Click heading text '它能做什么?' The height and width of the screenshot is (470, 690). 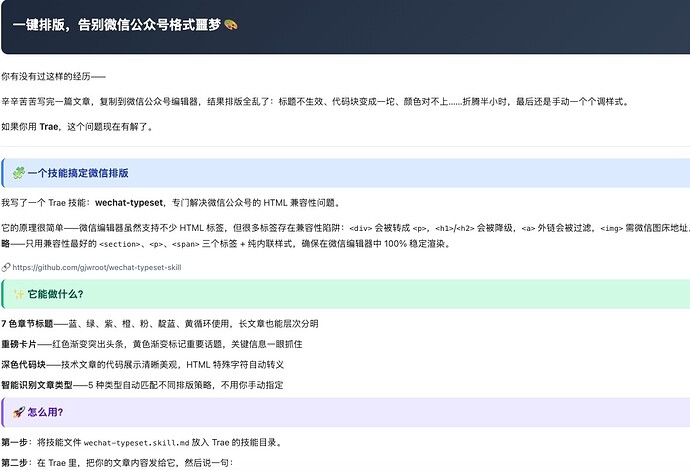pos(55,294)
